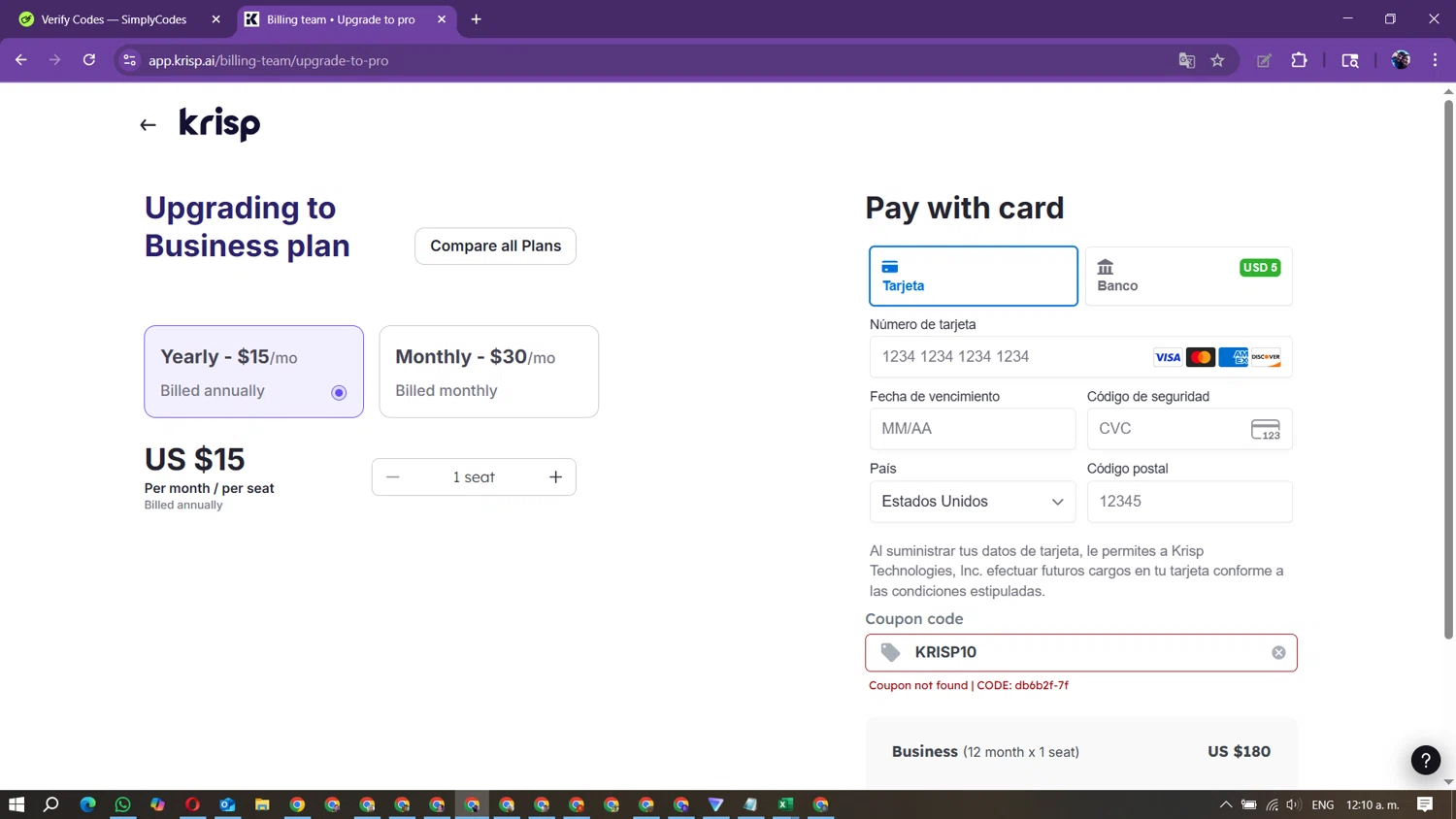Increase seat count with plus button
1456x819 pixels.
[555, 477]
